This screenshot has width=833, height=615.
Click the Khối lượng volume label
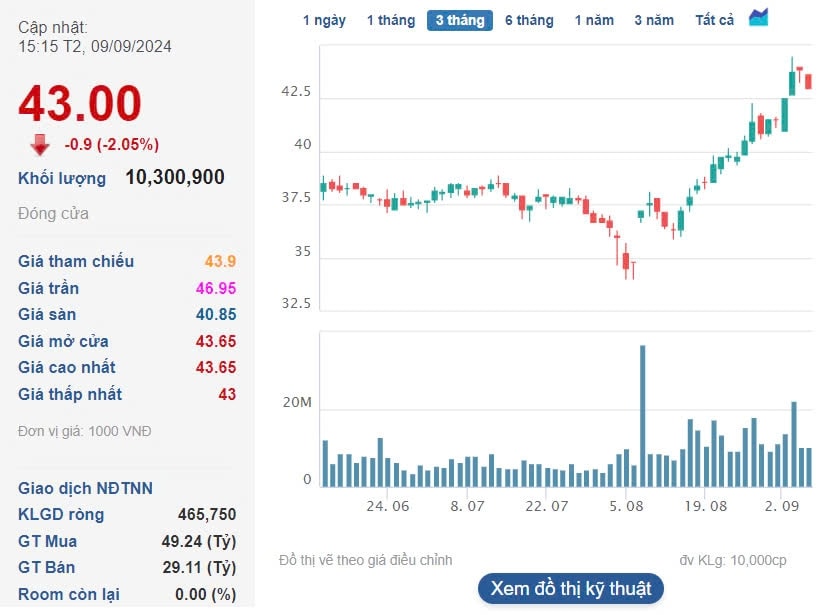tap(62, 178)
